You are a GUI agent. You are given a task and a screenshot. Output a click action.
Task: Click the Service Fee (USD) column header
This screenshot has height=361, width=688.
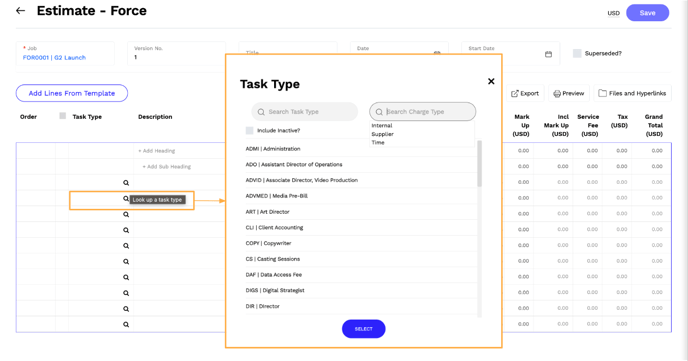click(588, 125)
